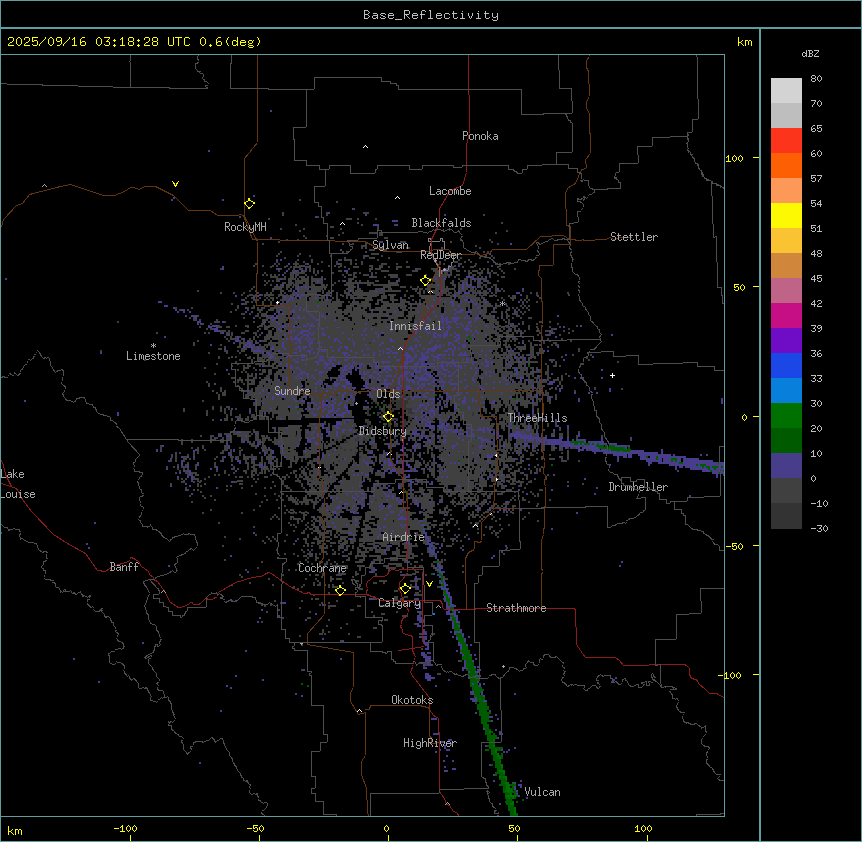Click the Sylvan label
The width and height of the screenshot is (862, 842).
pyautogui.click(x=390, y=245)
